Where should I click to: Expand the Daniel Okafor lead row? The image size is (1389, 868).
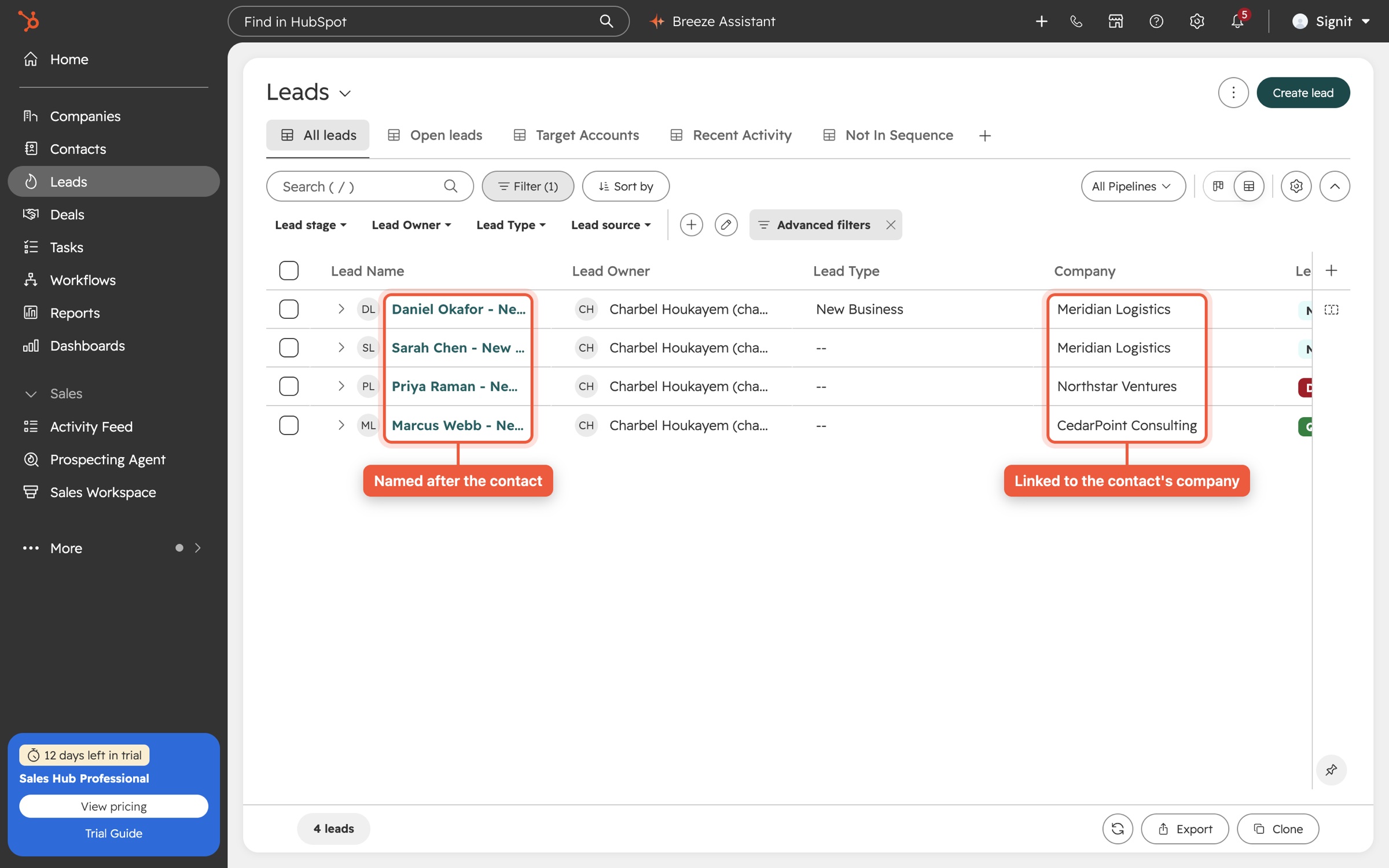point(341,309)
